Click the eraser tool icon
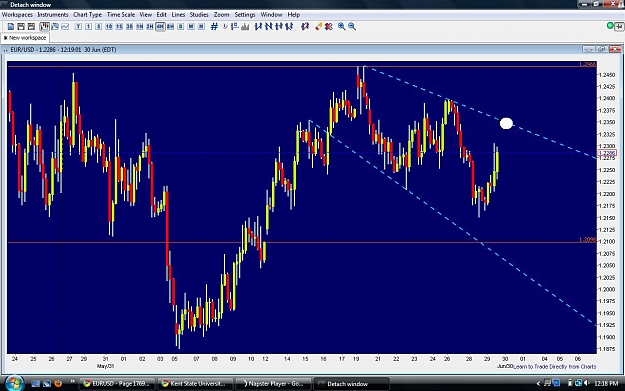The image size is (625, 391). (318, 27)
